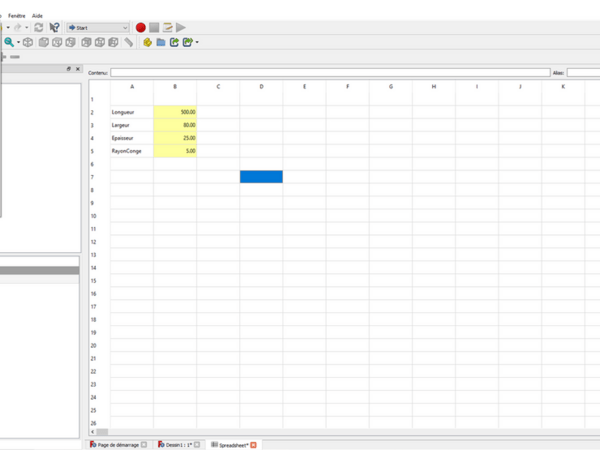Screen dimensions: 600x450
Task: Click the create part yellow icon
Action: (x=147, y=43)
